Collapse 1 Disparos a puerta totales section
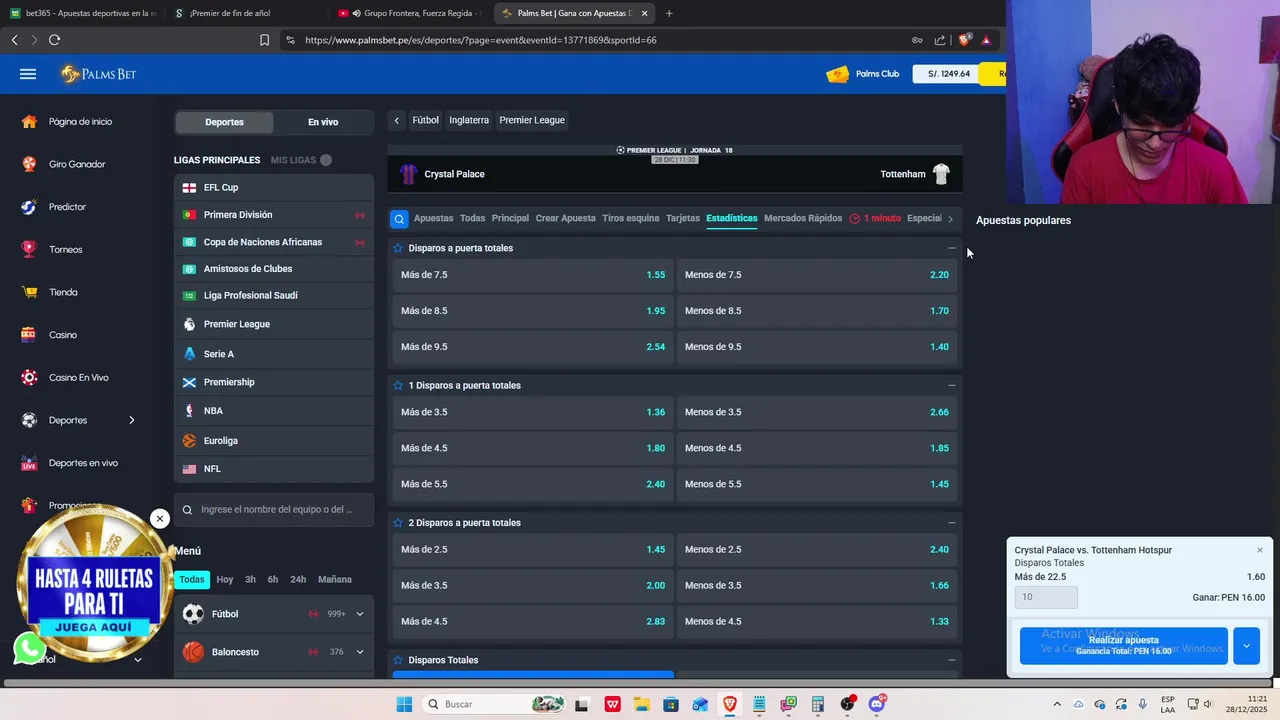The height and width of the screenshot is (720, 1280). [x=951, y=385]
